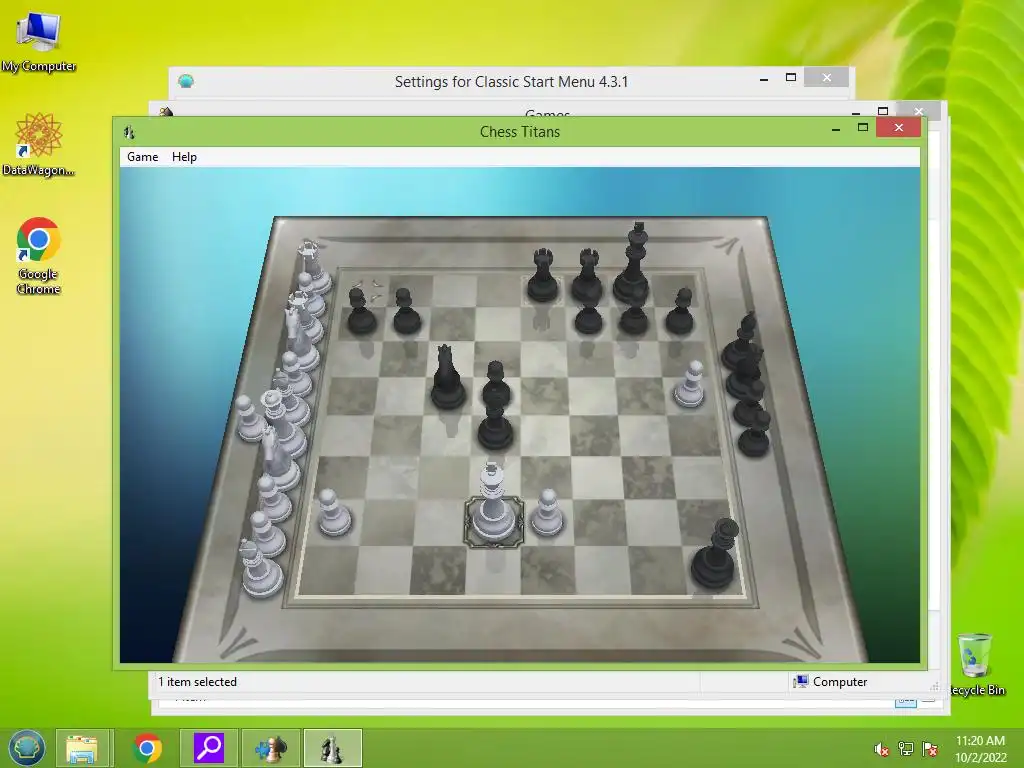
Task: Open Action Center flag tray icon
Action: [x=930, y=749]
